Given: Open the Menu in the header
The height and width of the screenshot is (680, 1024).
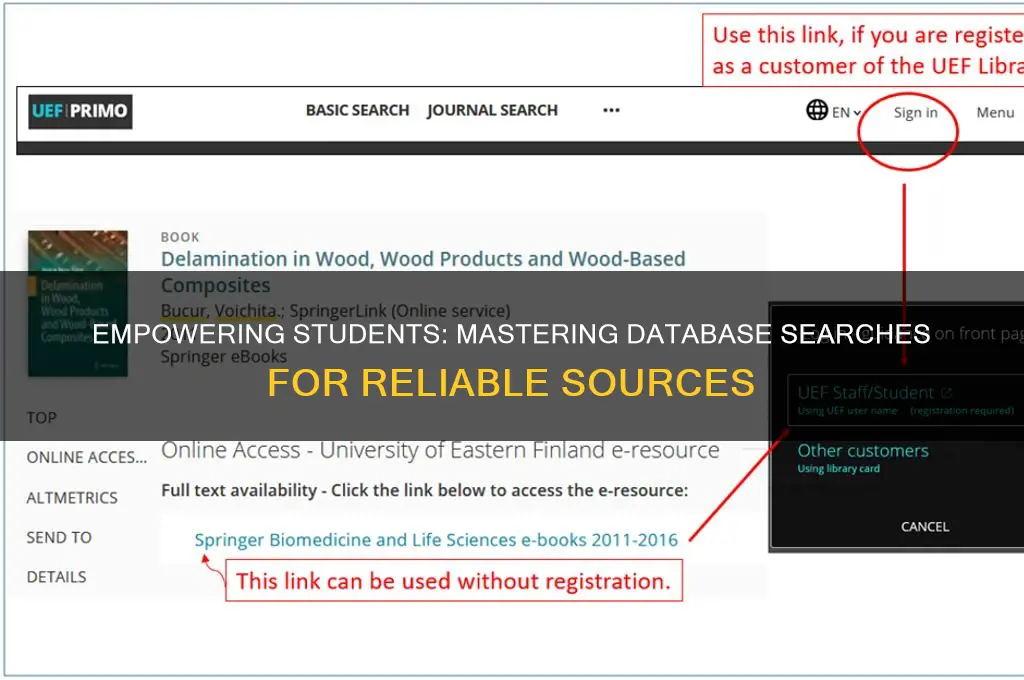Looking at the screenshot, I should (x=995, y=112).
